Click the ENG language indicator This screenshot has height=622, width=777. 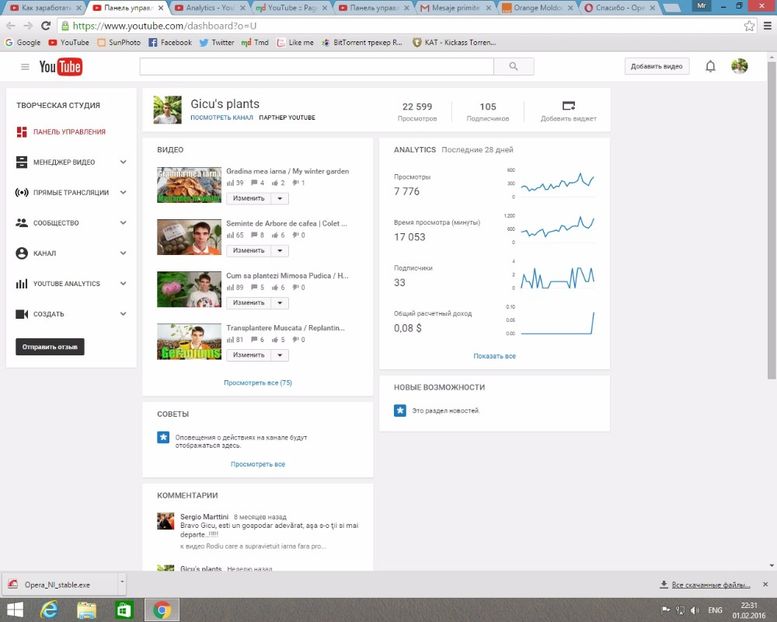click(715, 610)
